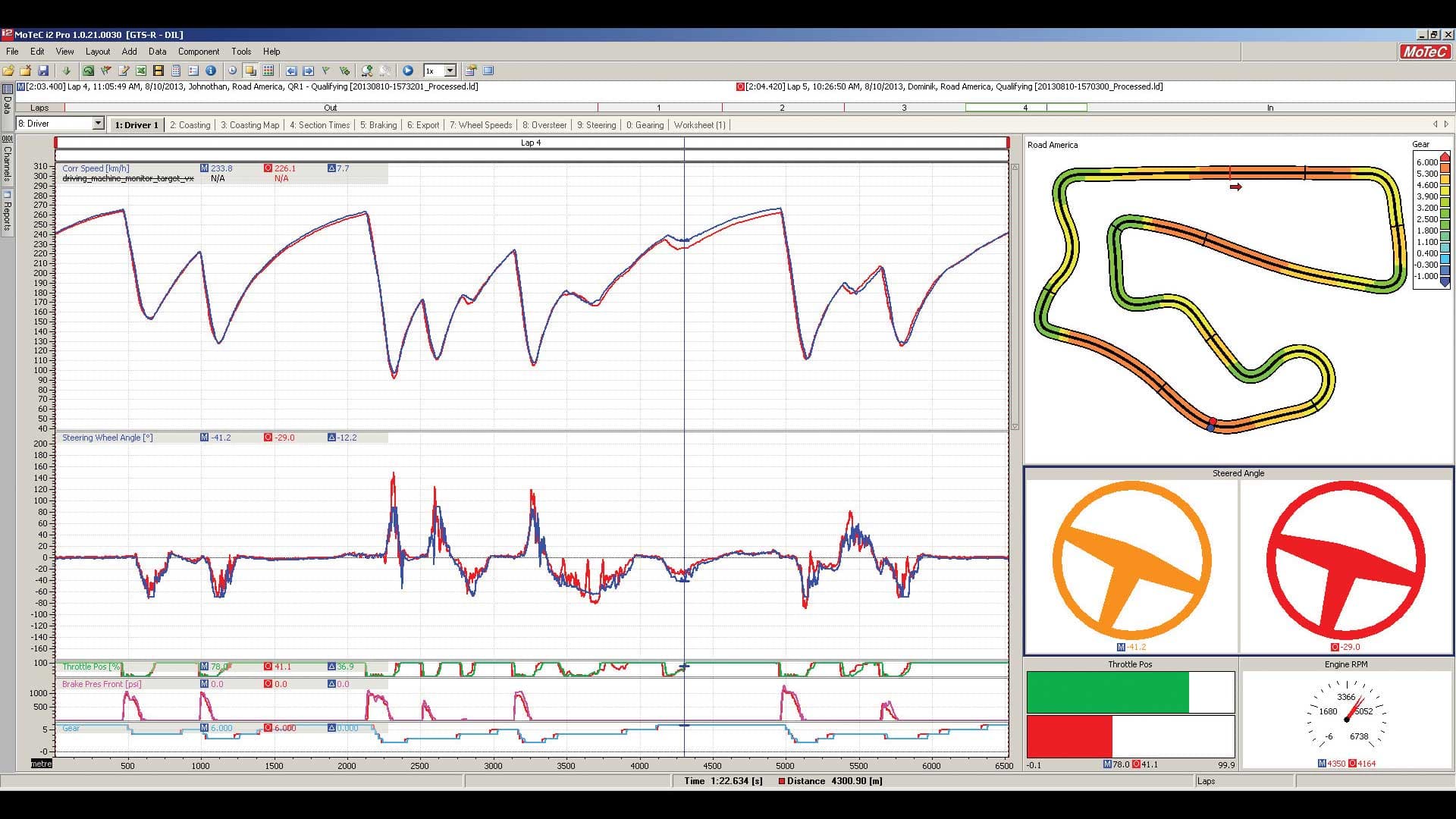Toggle overlay display mode button
Screen dimensions: 1456x819
[250, 70]
